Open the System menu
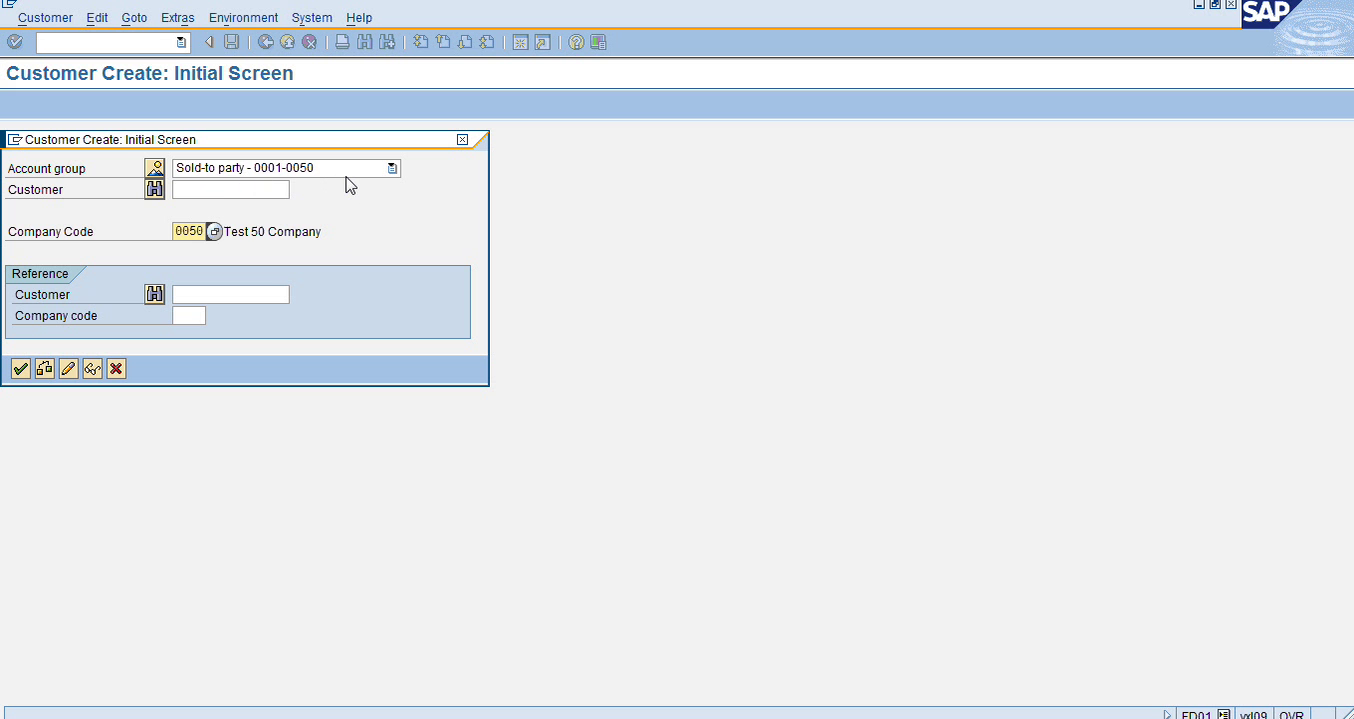 point(312,17)
